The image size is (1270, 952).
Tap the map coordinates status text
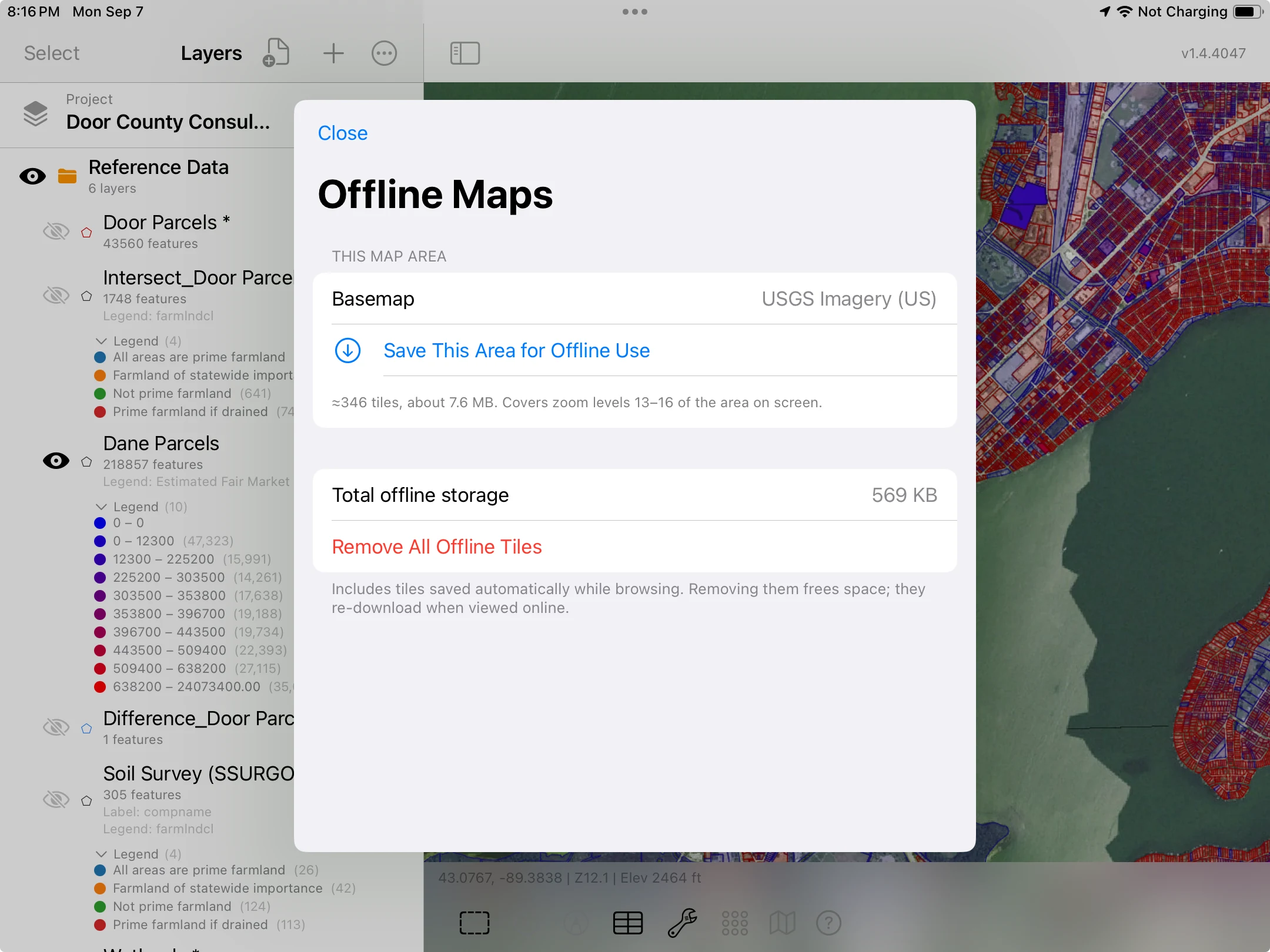[x=569, y=877]
